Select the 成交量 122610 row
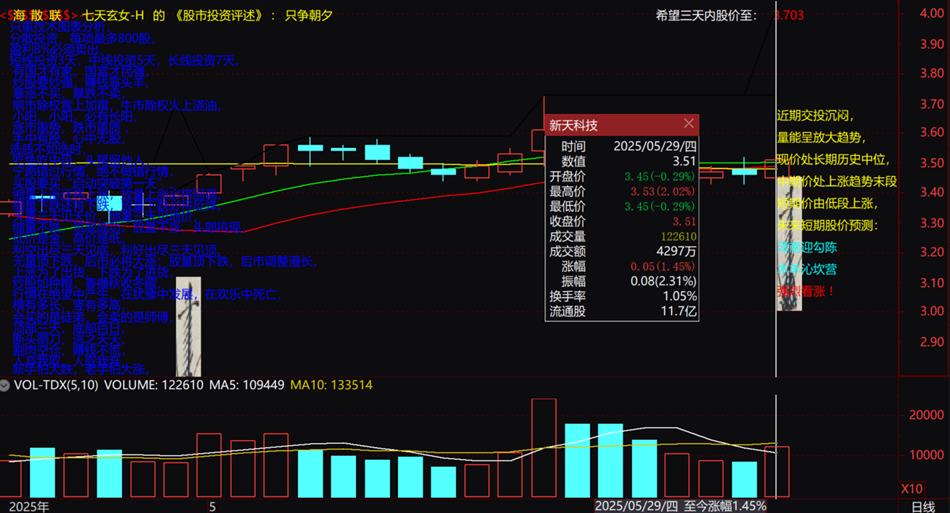Screen dimensions: 950x513 (622, 236)
